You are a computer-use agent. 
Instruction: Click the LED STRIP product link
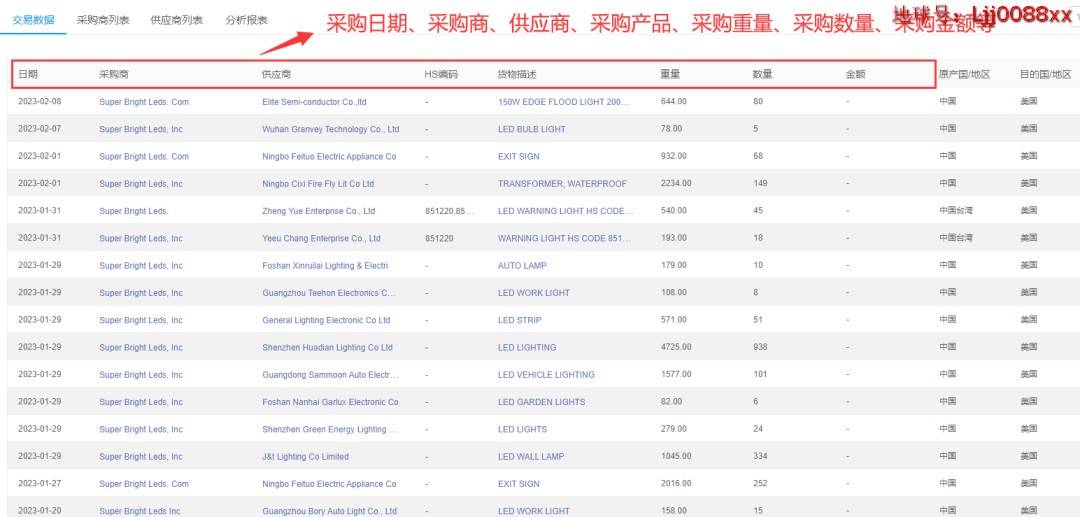(x=519, y=320)
